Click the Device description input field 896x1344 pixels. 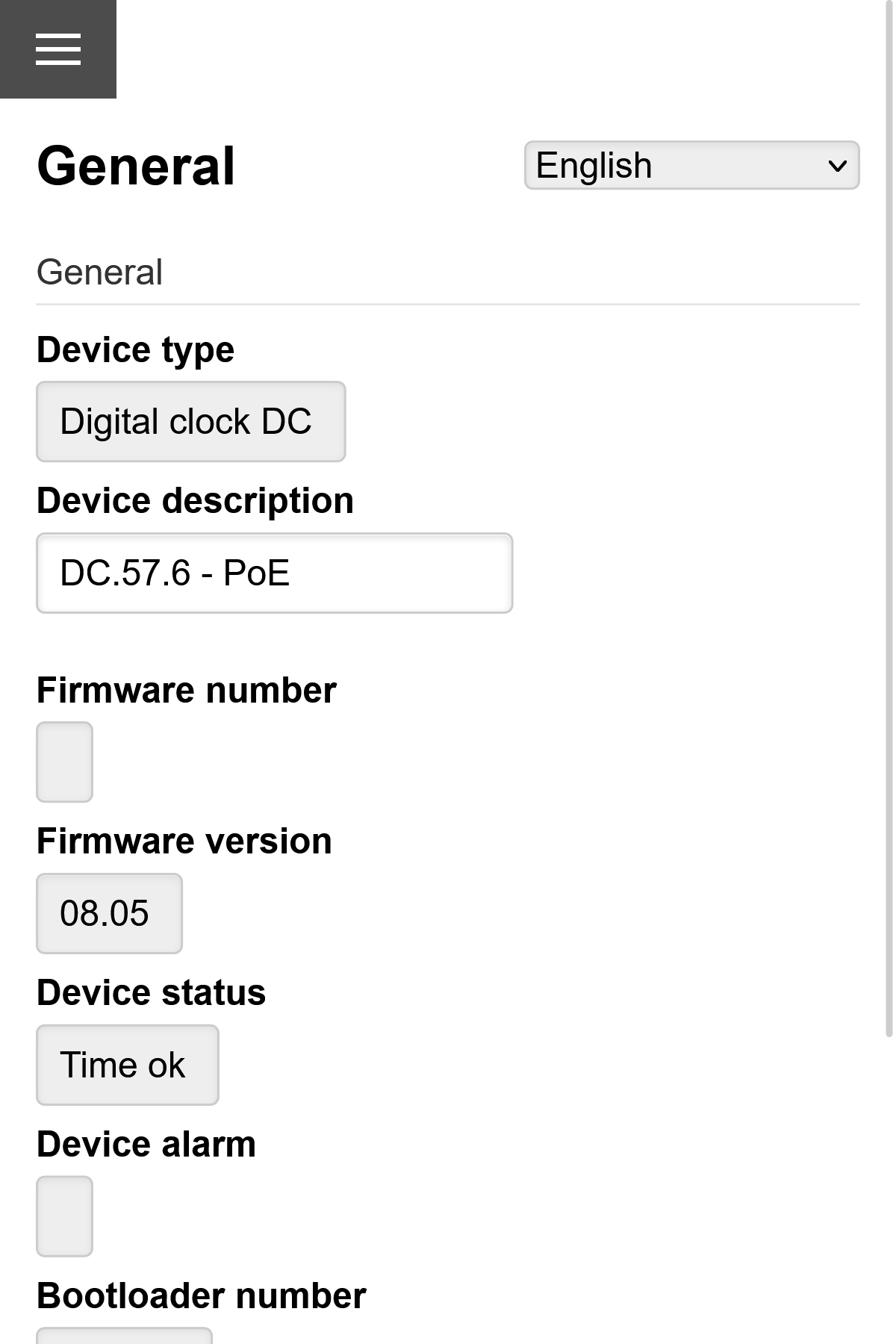[x=274, y=573]
